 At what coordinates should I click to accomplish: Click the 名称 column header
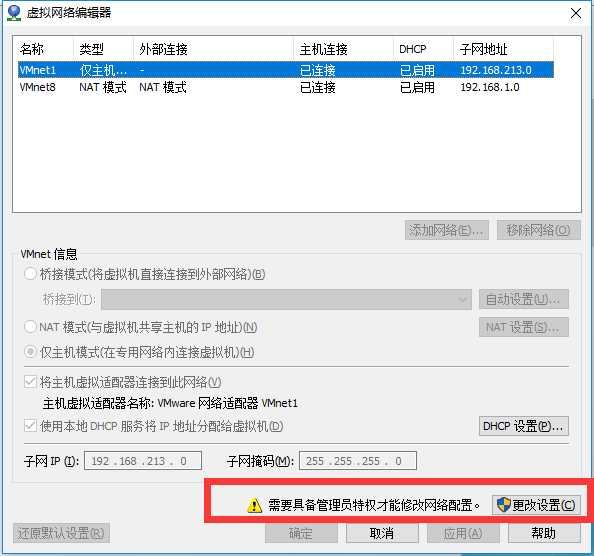[x=32, y=49]
